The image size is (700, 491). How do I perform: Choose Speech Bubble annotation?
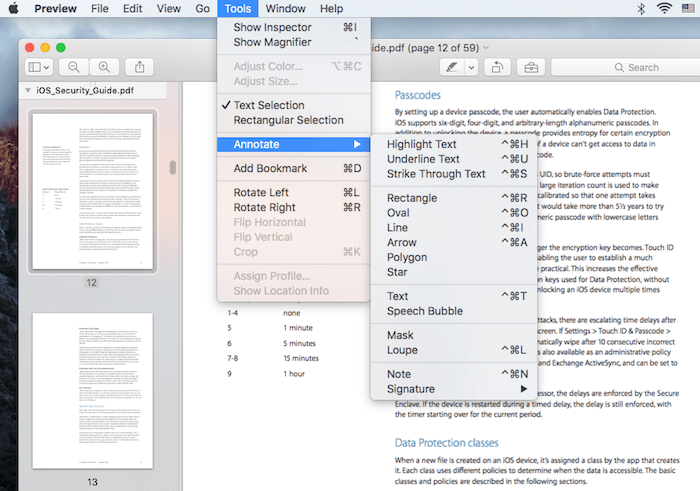(x=454, y=311)
